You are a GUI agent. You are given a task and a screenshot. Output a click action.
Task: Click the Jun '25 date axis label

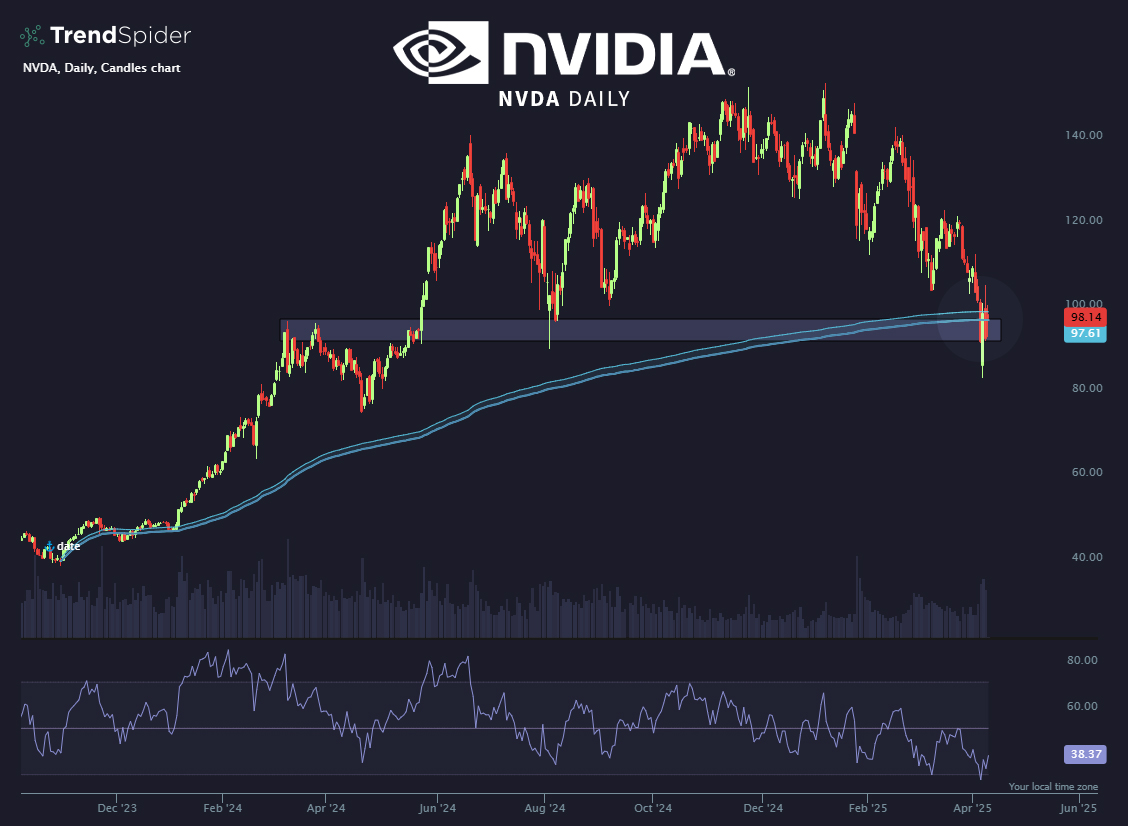(1078, 808)
